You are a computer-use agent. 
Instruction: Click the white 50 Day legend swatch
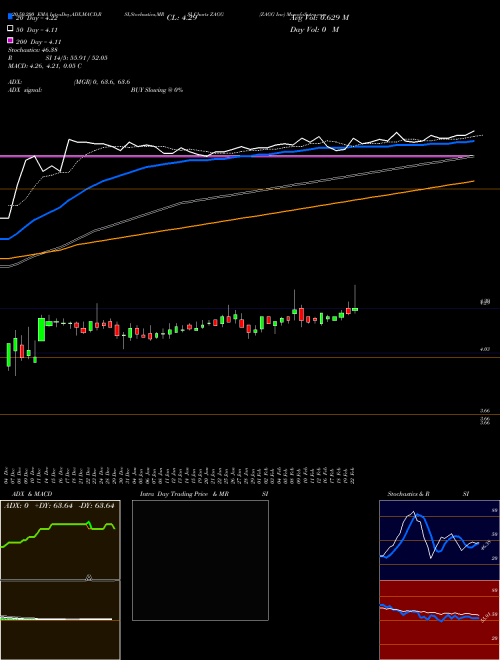coord(11,29)
